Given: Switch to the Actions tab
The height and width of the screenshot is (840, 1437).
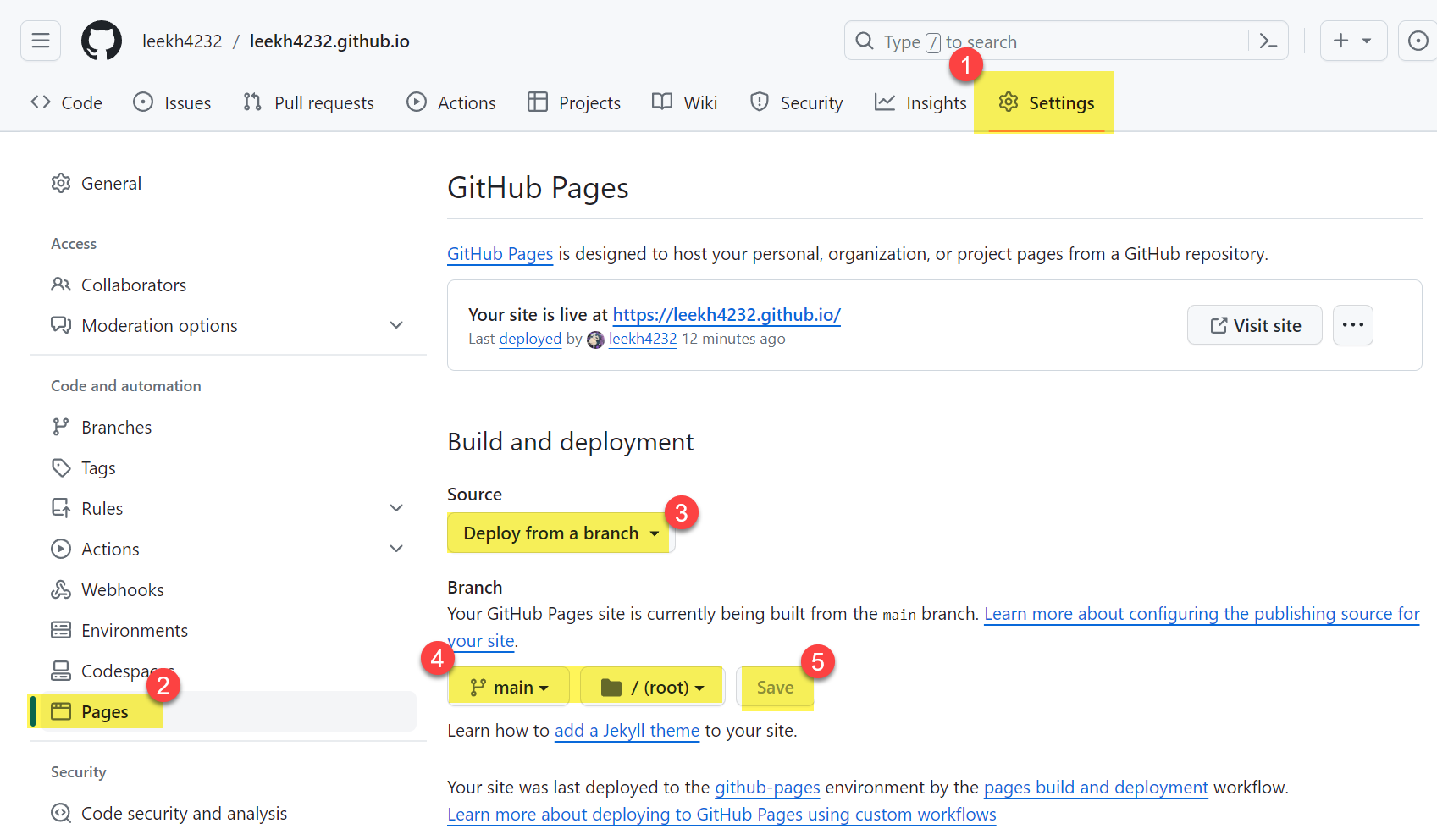Looking at the screenshot, I should [x=451, y=102].
